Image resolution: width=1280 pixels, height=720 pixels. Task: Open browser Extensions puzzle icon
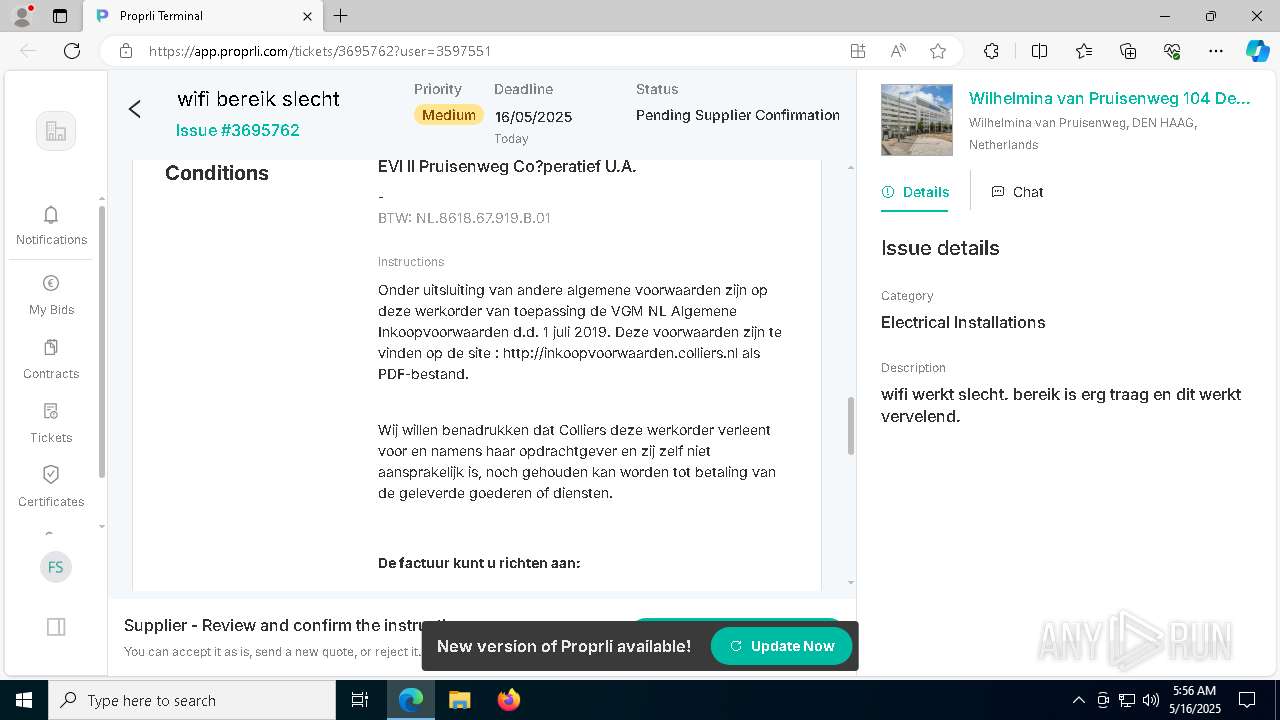pyautogui.click(x=991, y=51)
